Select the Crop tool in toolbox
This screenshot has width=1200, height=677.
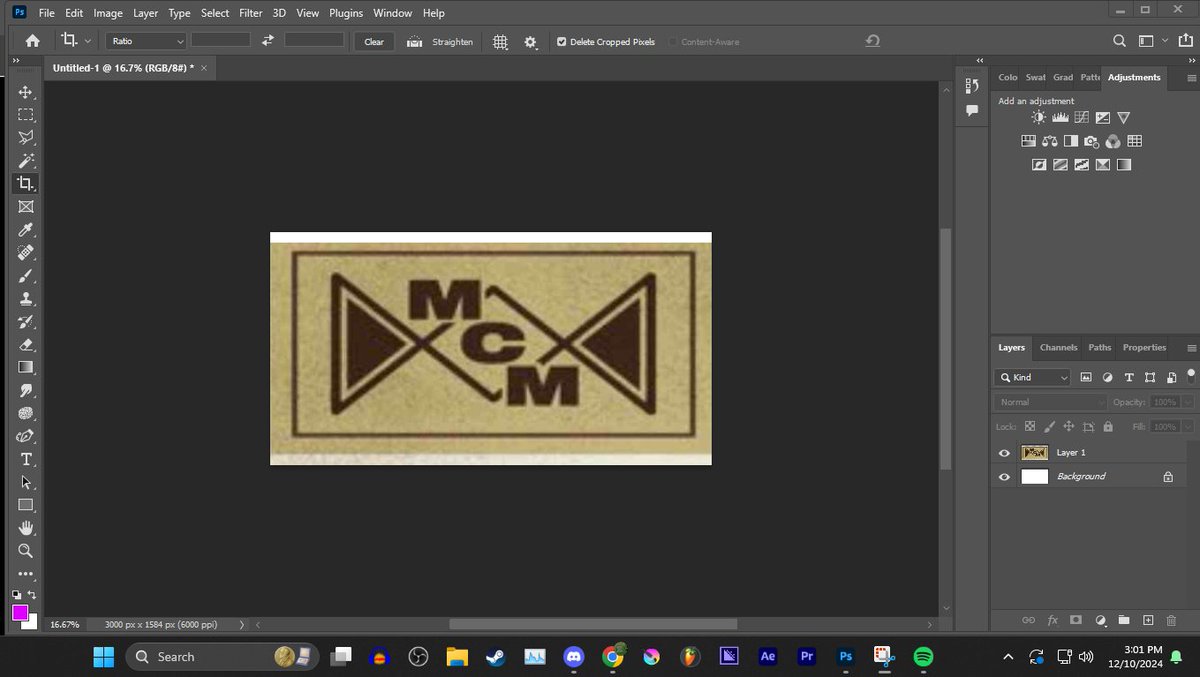pyautogui.click(x=26, y=183)
